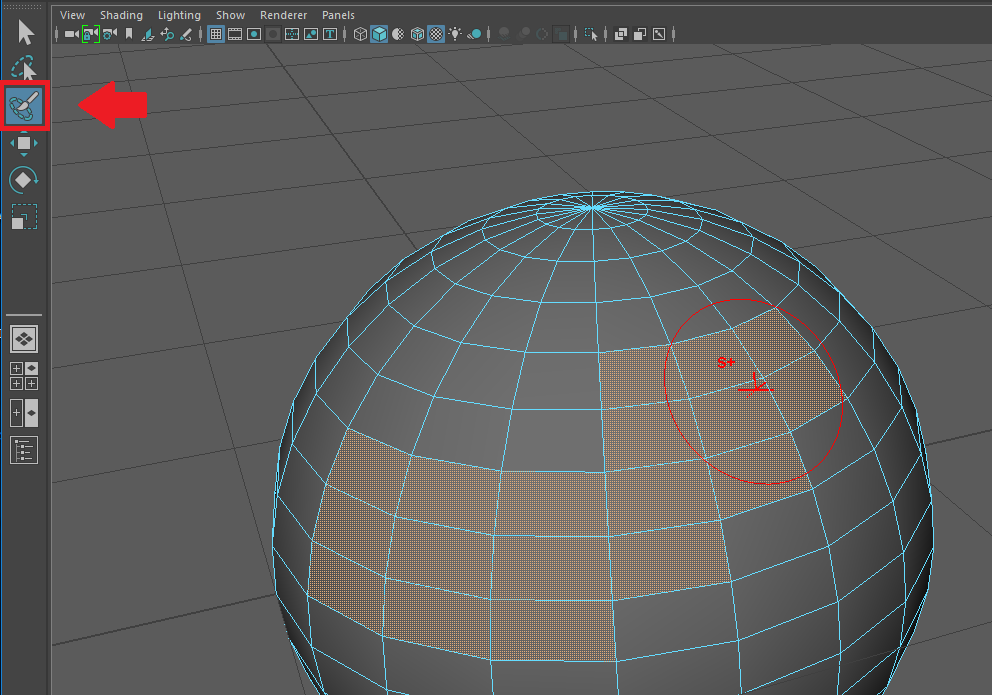Viewport: 992px width, 695px height.
Task: Switch to the Rotate tool
Action: [24, 179]
